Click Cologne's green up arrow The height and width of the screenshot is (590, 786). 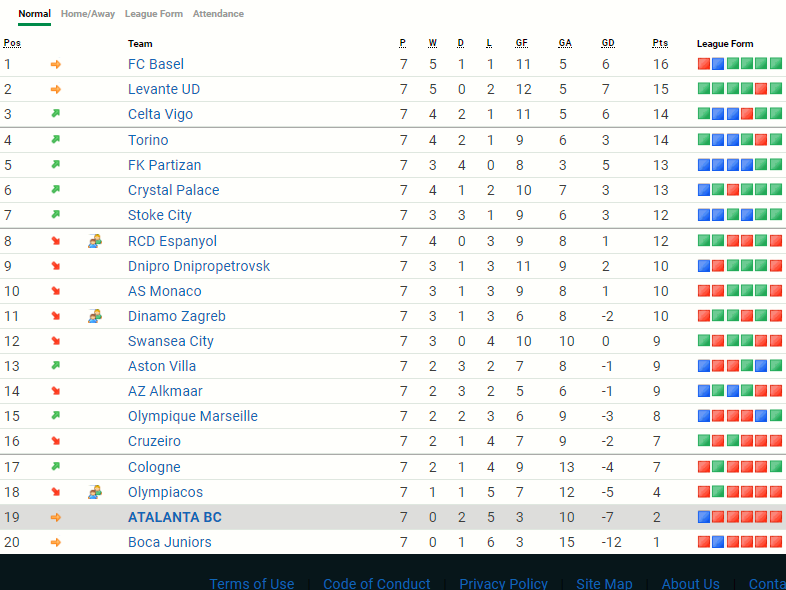click(x=56, y=467)
